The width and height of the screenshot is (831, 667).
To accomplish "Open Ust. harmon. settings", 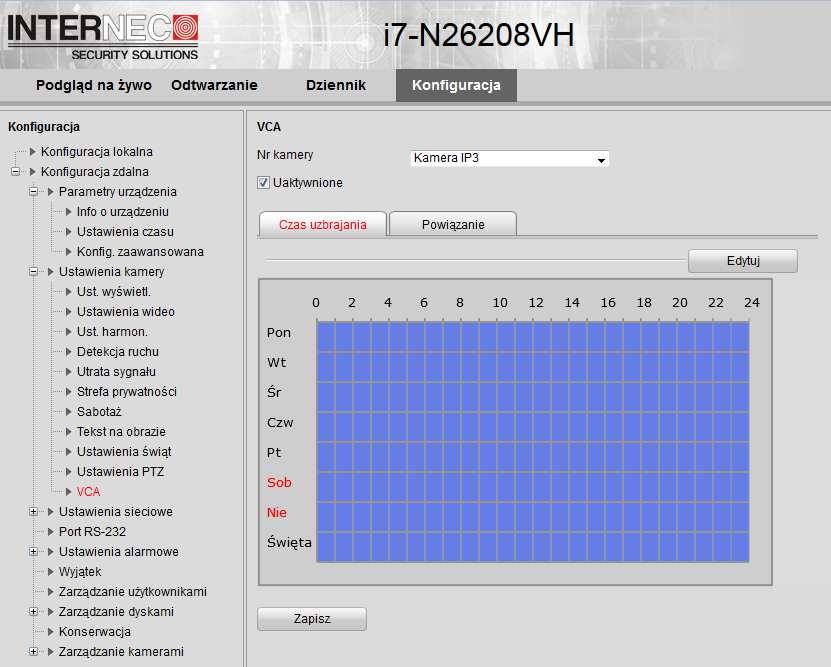I will tap(112, 332).
